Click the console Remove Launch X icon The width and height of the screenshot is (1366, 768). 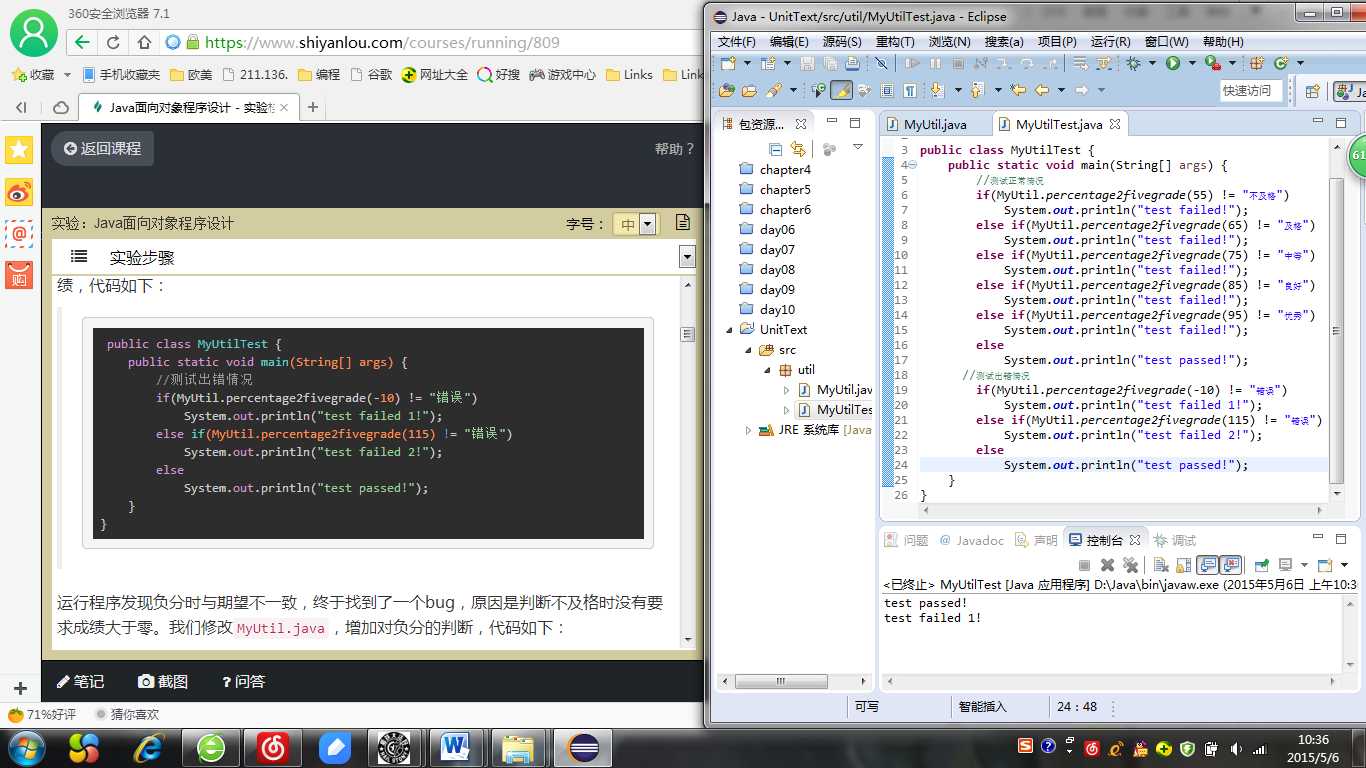pyautogui.click(x=1108, y=565)
